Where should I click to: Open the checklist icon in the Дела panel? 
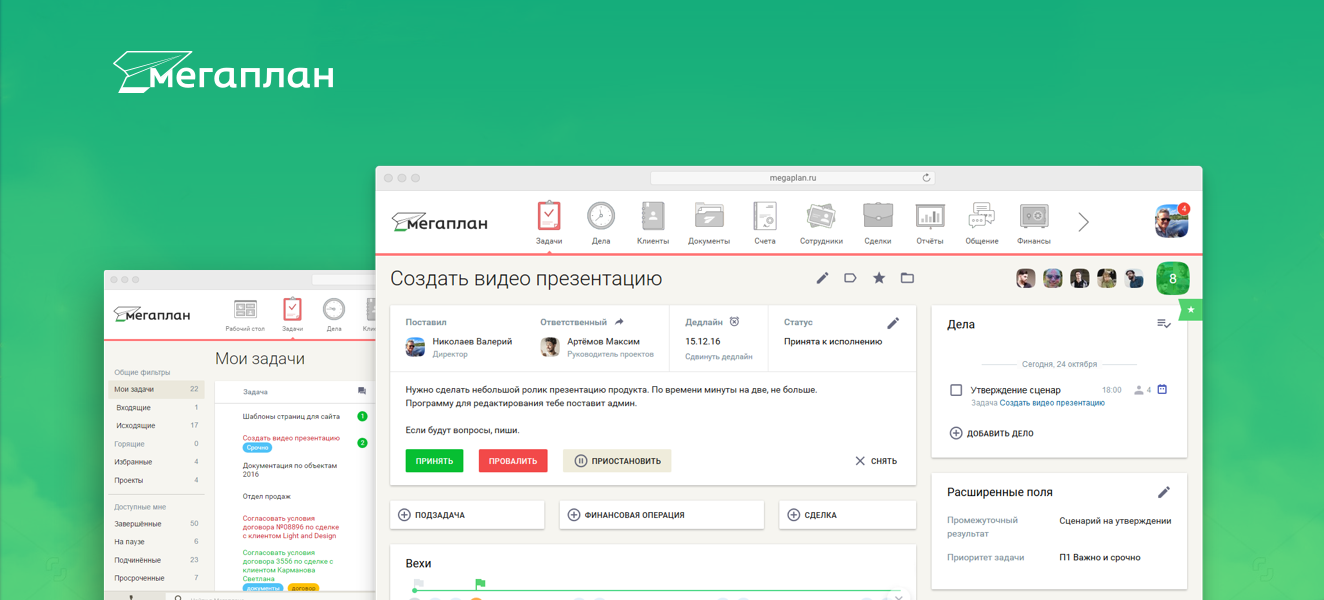[1164, 324]
